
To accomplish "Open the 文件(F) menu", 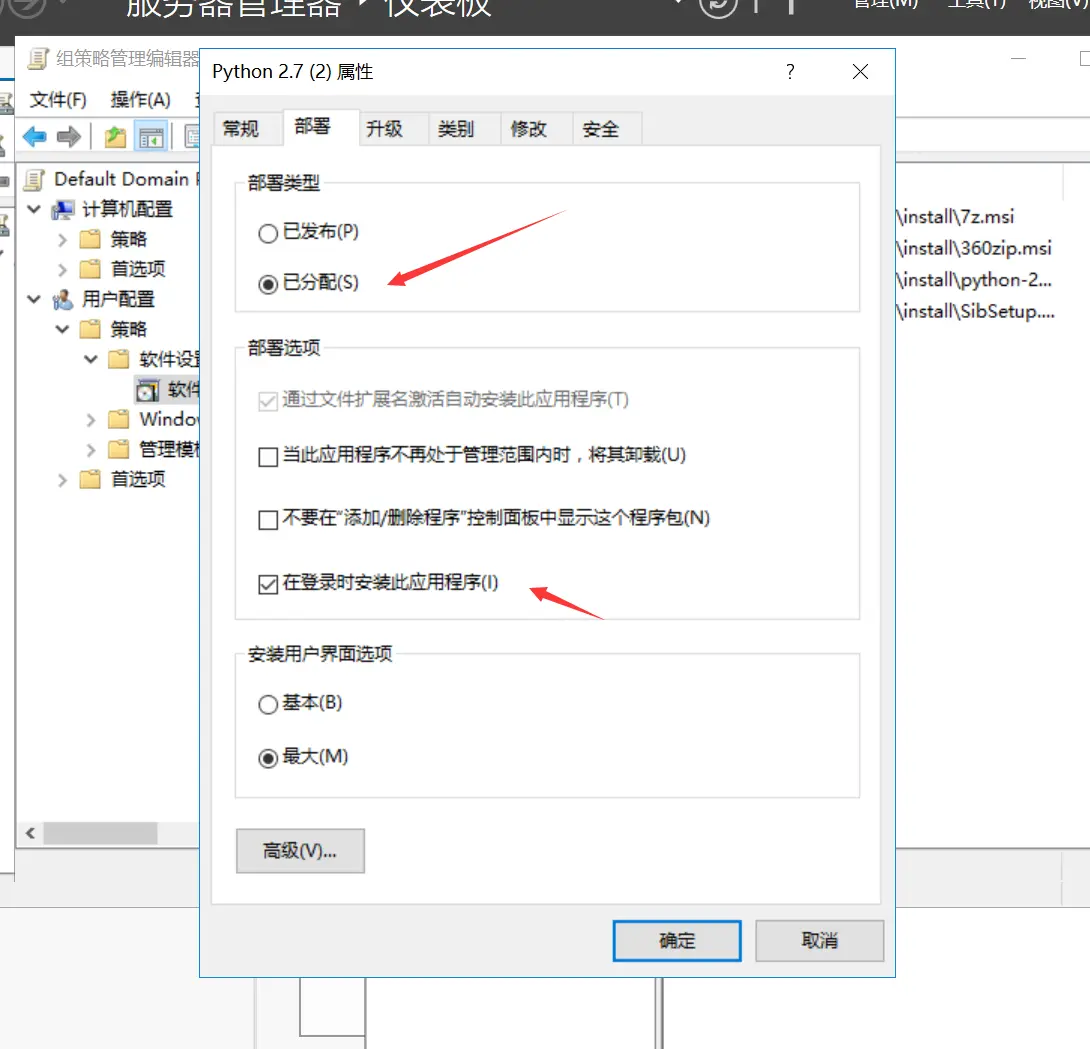I will (58, 100).
